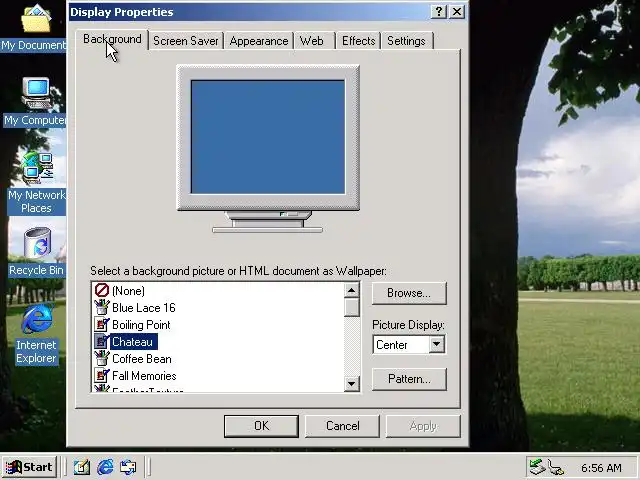Select (None) in wallpaper list

pos(128,291)
